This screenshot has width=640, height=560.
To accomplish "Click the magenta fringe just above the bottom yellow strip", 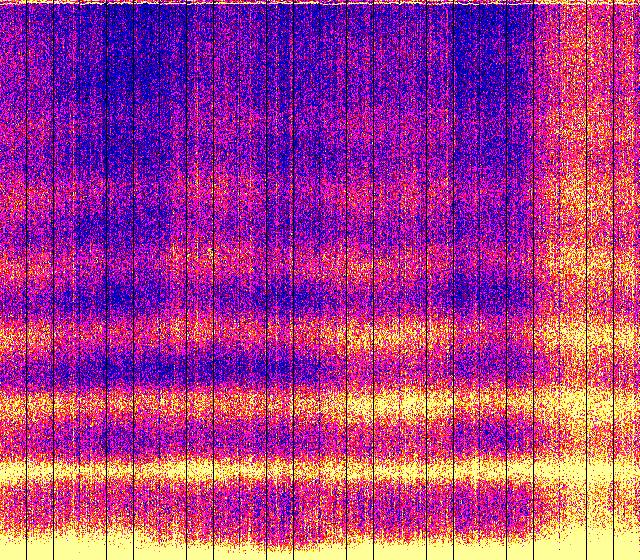I will point(300,515).
